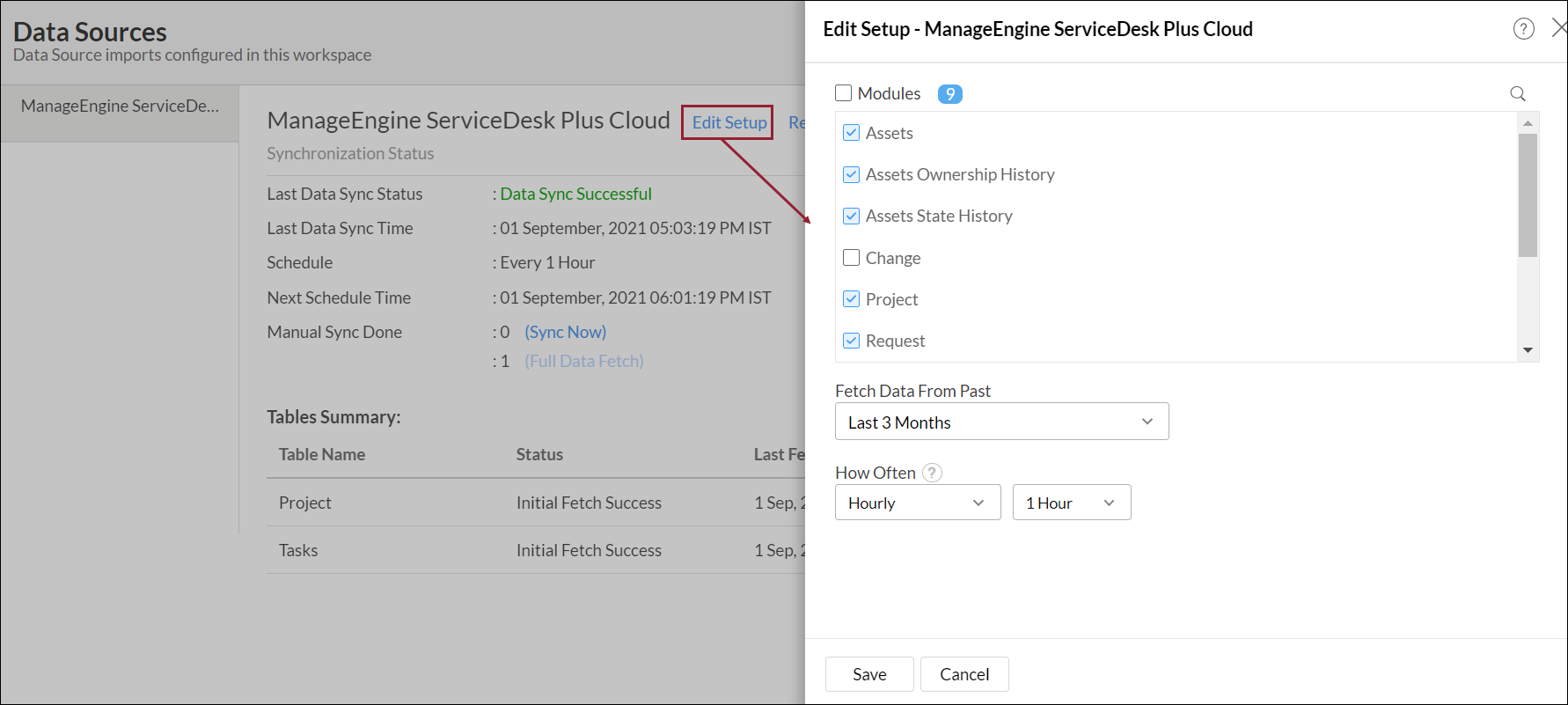Save the setup changes
The height and width of the screenshot is (705, 1568).
click(869, 674)
